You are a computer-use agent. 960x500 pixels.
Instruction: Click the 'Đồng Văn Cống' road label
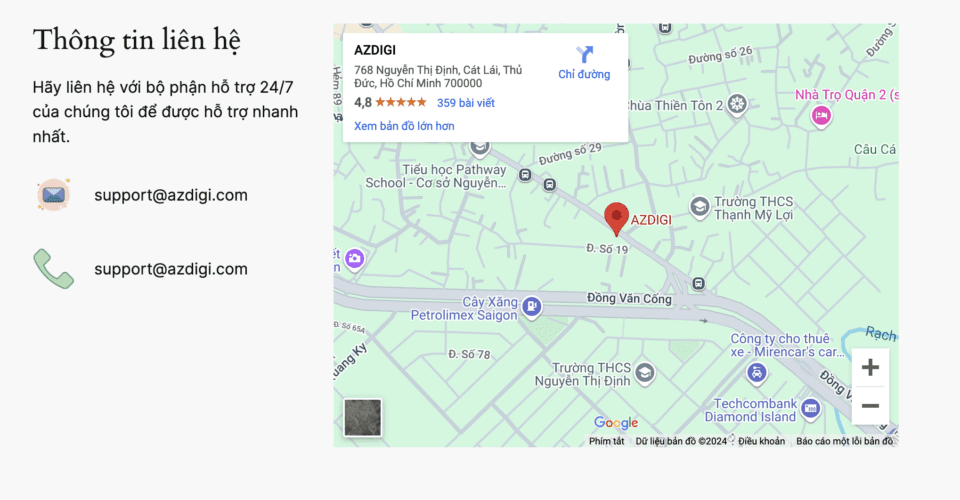point(629,299)
